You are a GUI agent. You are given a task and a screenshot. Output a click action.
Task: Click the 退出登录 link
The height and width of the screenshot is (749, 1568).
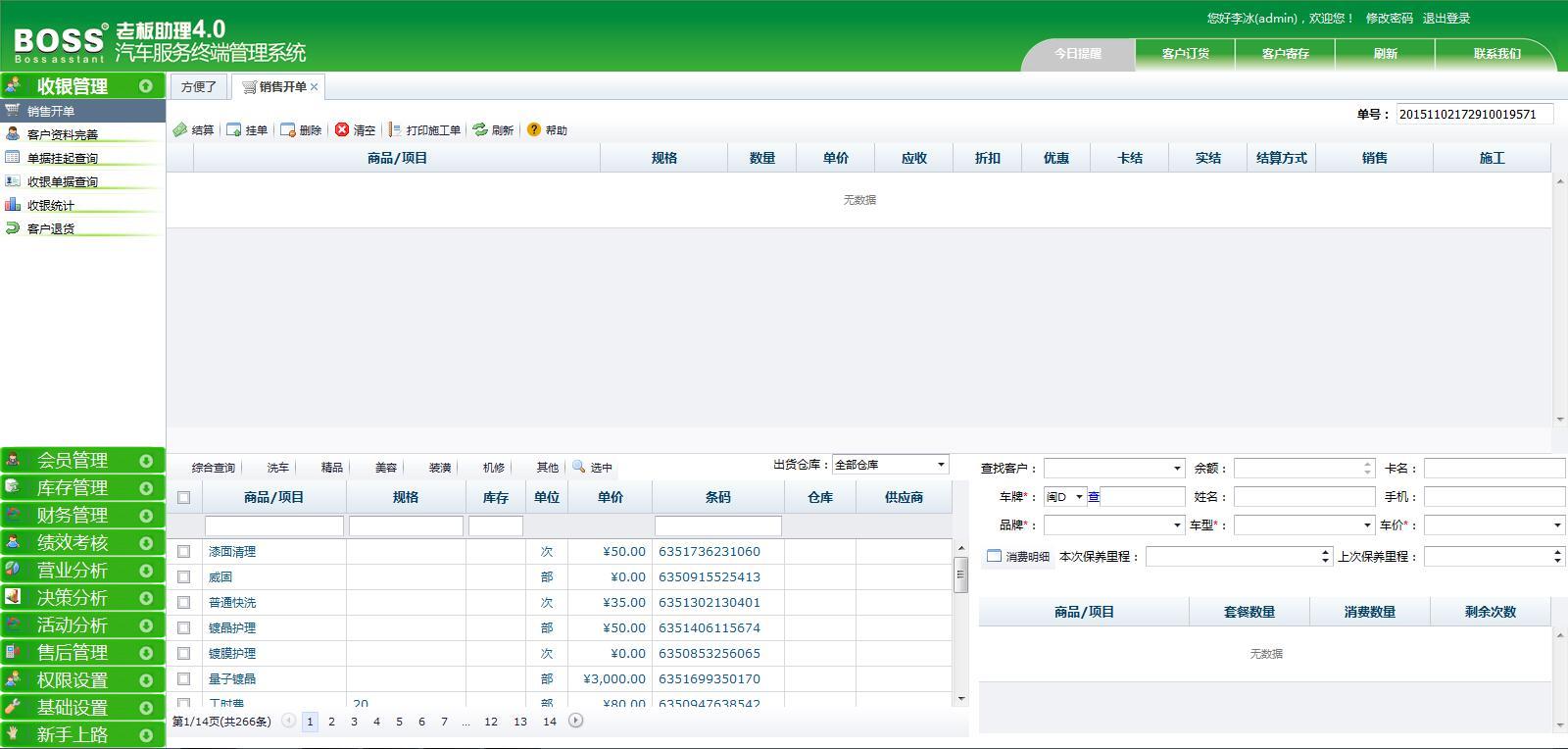(1446, 18)
